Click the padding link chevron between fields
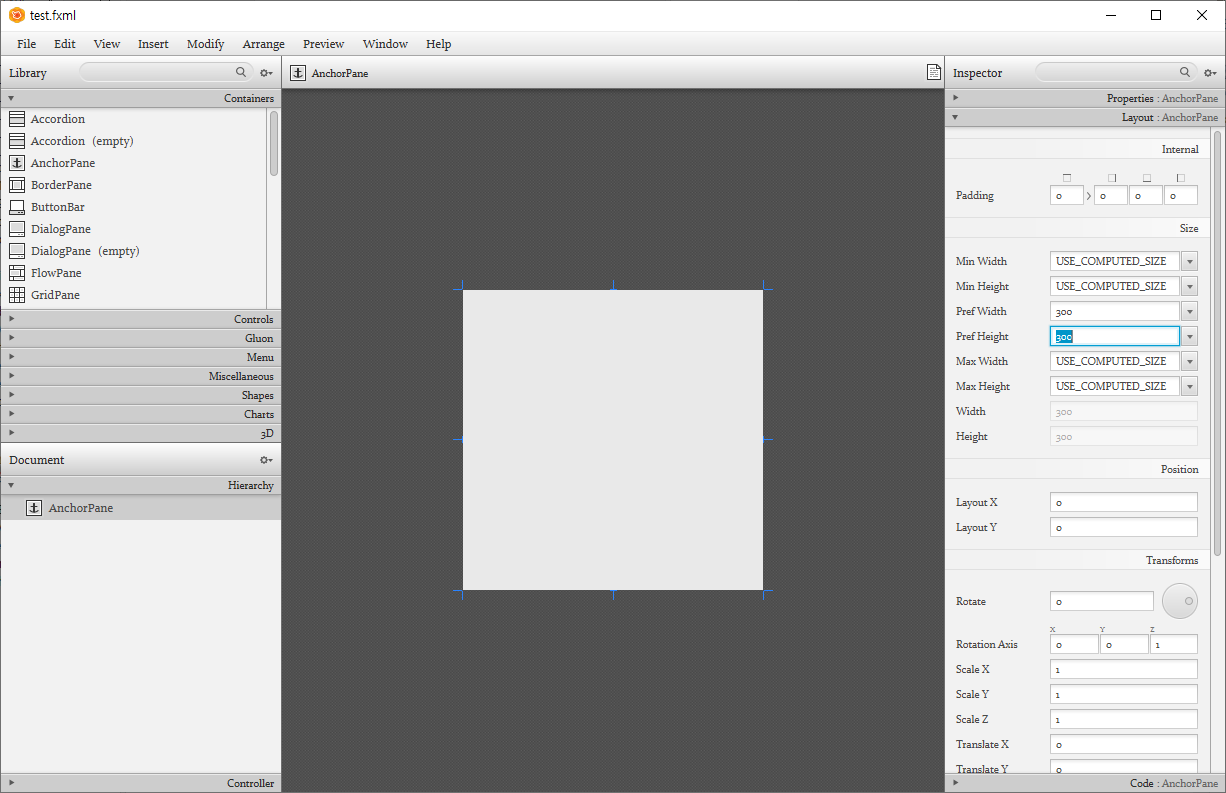Viewport: 1226px width, 793px height. tap(1089, 196)
